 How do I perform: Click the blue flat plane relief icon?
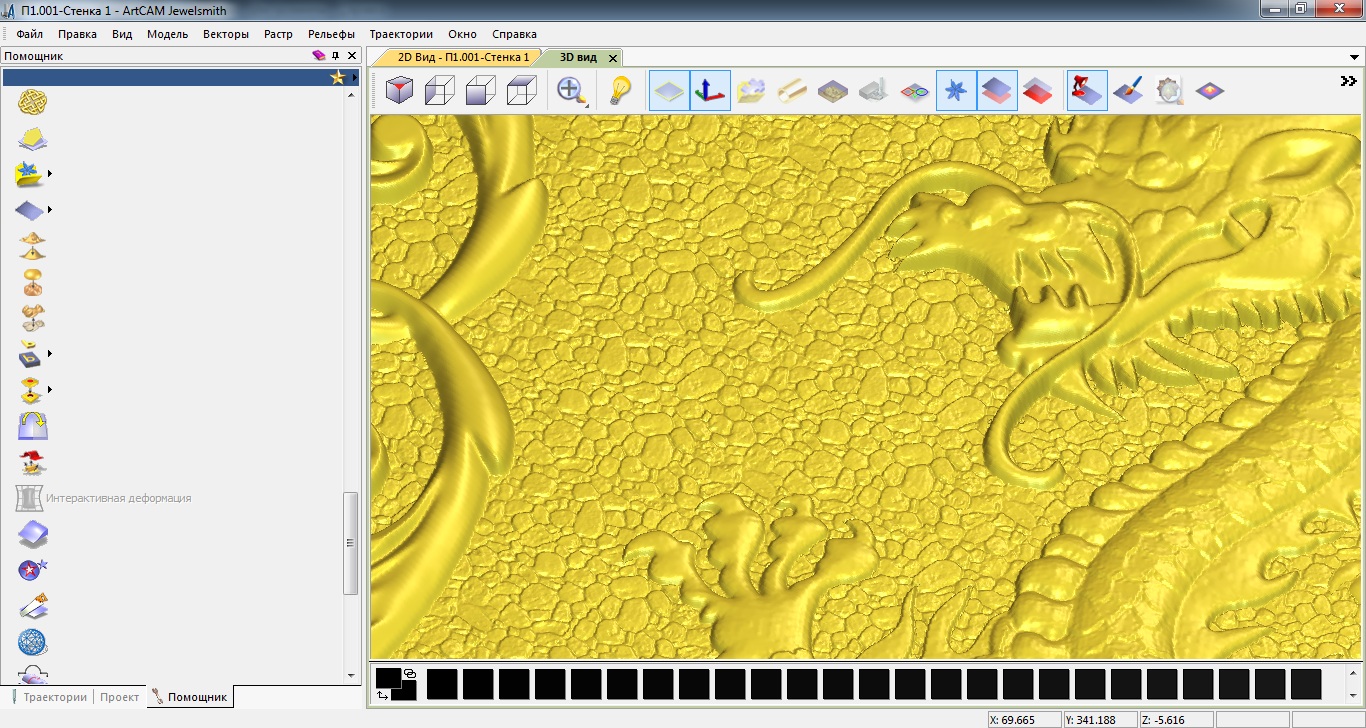point(28,210)
